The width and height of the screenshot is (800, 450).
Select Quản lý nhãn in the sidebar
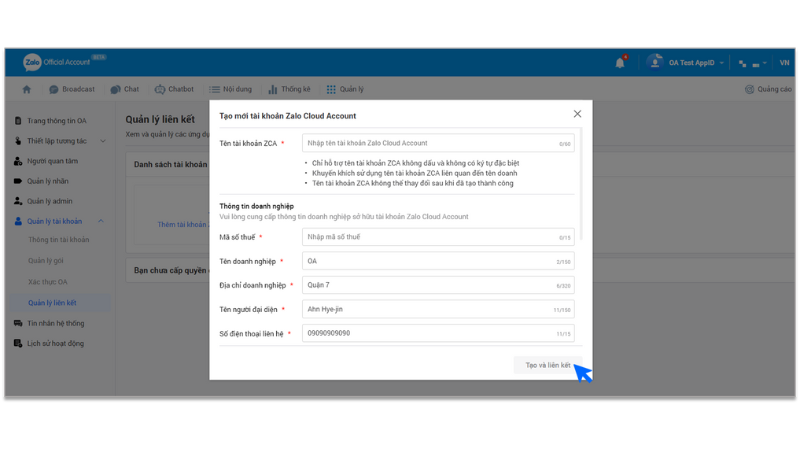(x=47, y=181)
